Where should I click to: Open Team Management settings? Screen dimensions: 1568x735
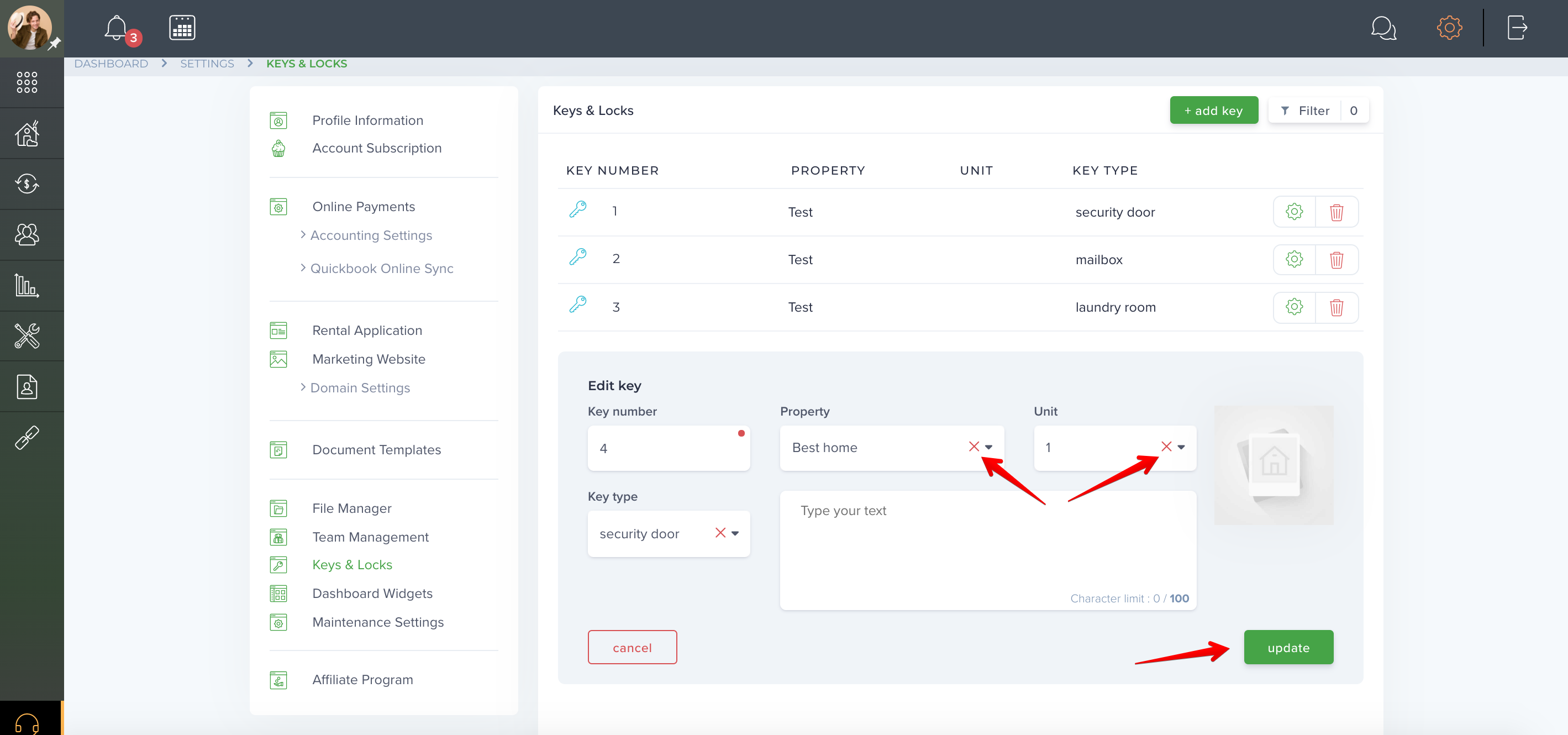tap(371, 537)
